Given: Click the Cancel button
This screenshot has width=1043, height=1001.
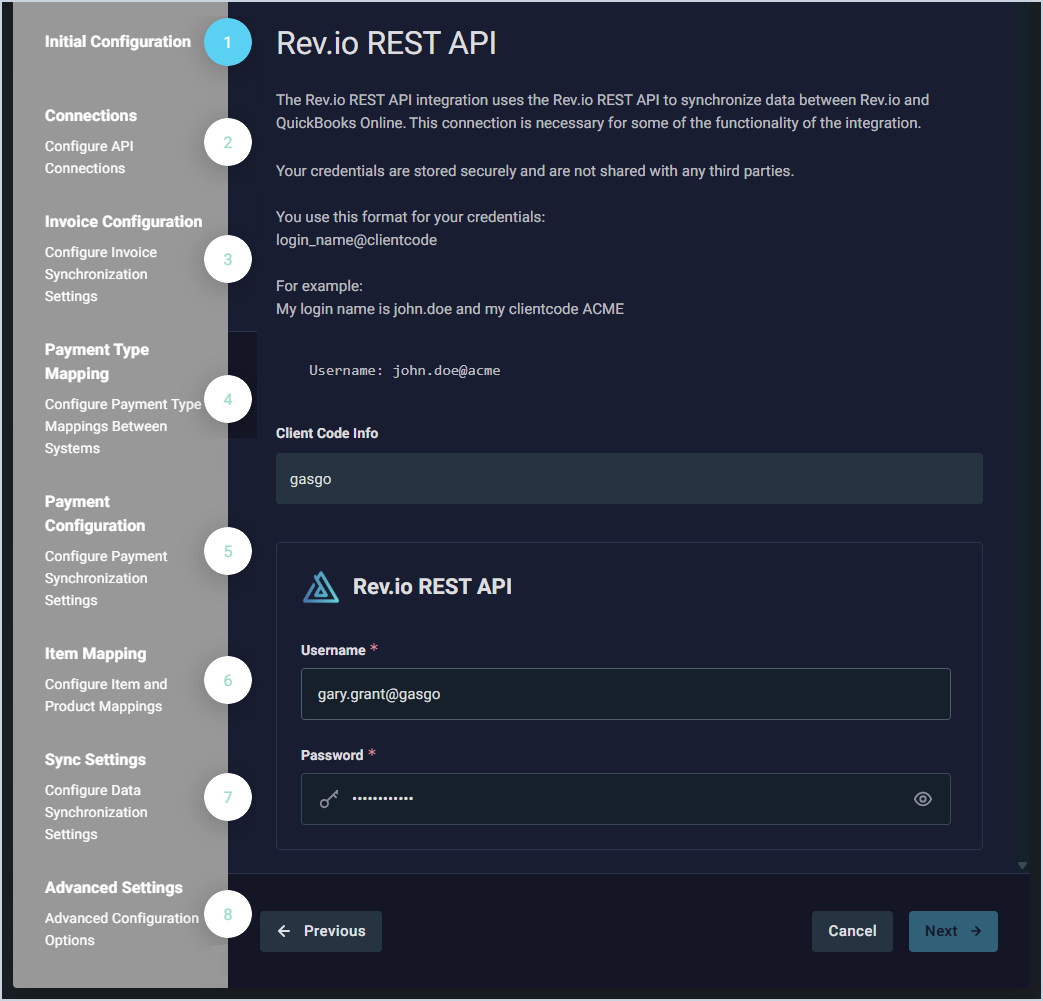Looking at the screenshot, I should coord(852,931).
